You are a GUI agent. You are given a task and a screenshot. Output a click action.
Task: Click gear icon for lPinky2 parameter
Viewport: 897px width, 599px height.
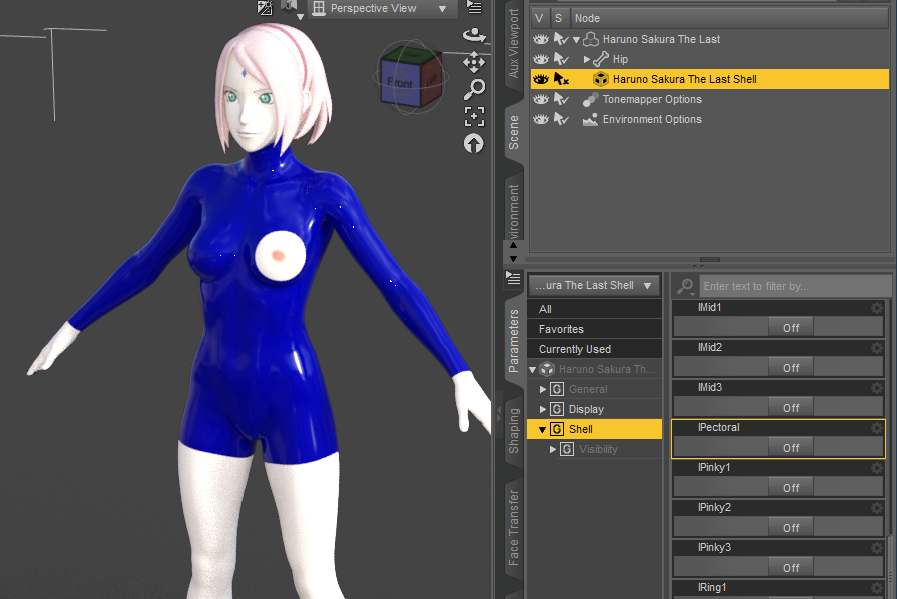(x=876, y=508)
